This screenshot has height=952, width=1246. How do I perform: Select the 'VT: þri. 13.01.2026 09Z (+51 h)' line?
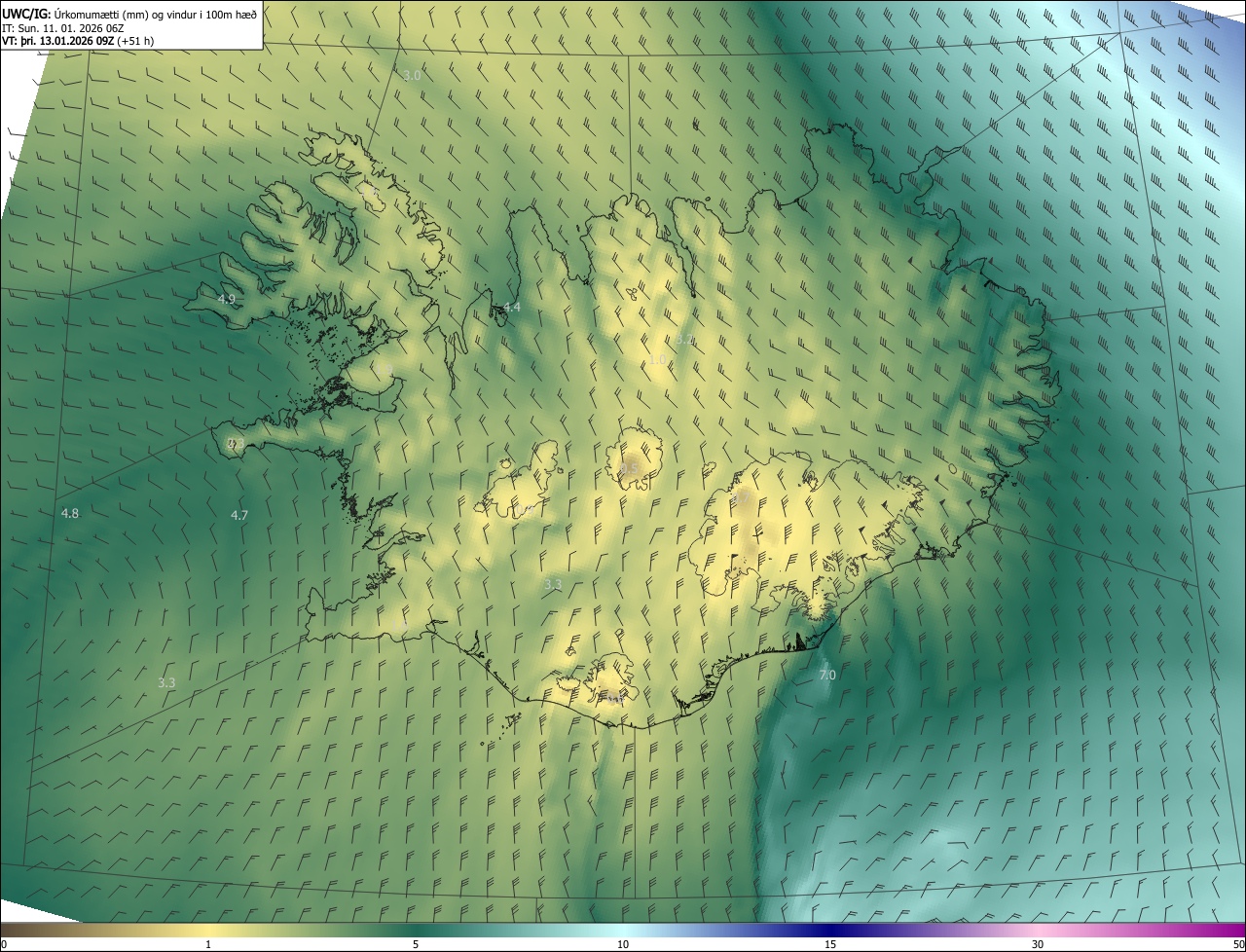click(78, 40)
